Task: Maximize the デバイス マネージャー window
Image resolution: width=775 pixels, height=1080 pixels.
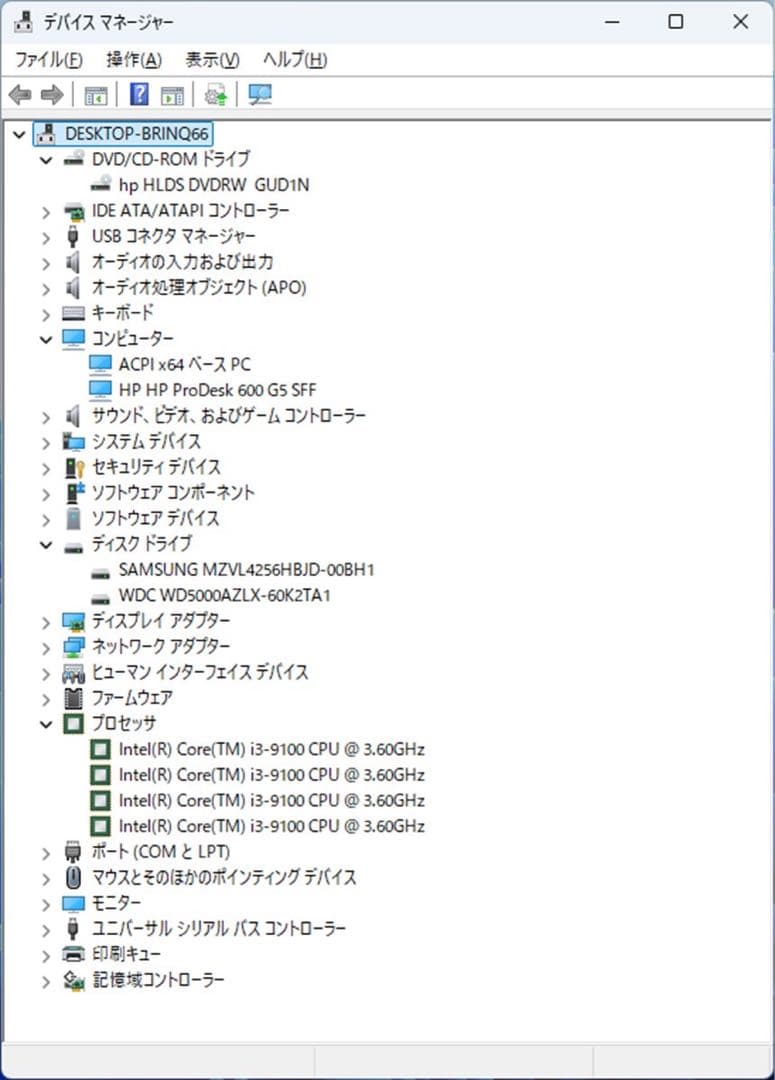Action: coord(676,21)
